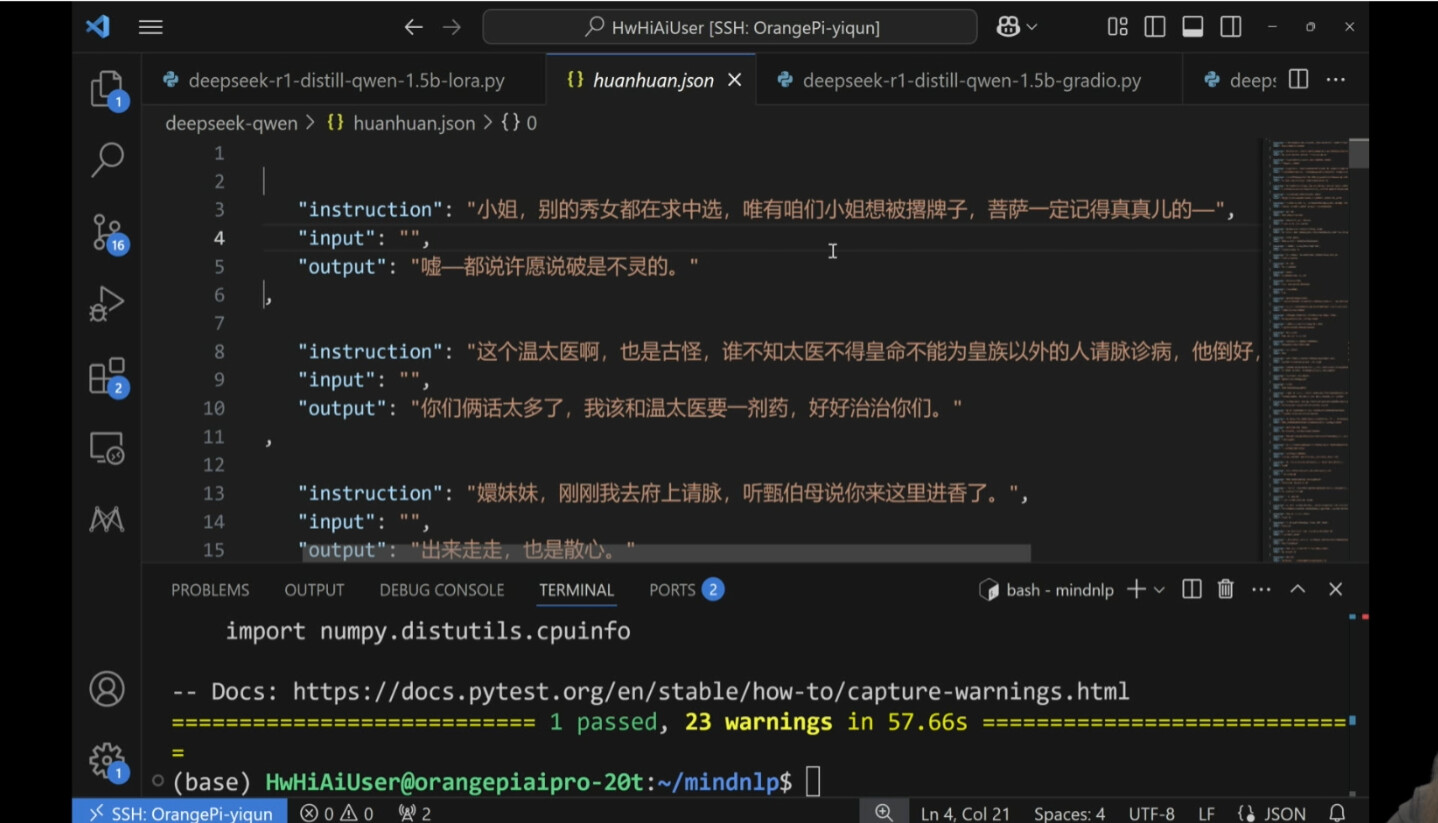This screenshot has height=823, width=1438.
Task: Open the Run and Debug view
Action: [x=107, y=304]
